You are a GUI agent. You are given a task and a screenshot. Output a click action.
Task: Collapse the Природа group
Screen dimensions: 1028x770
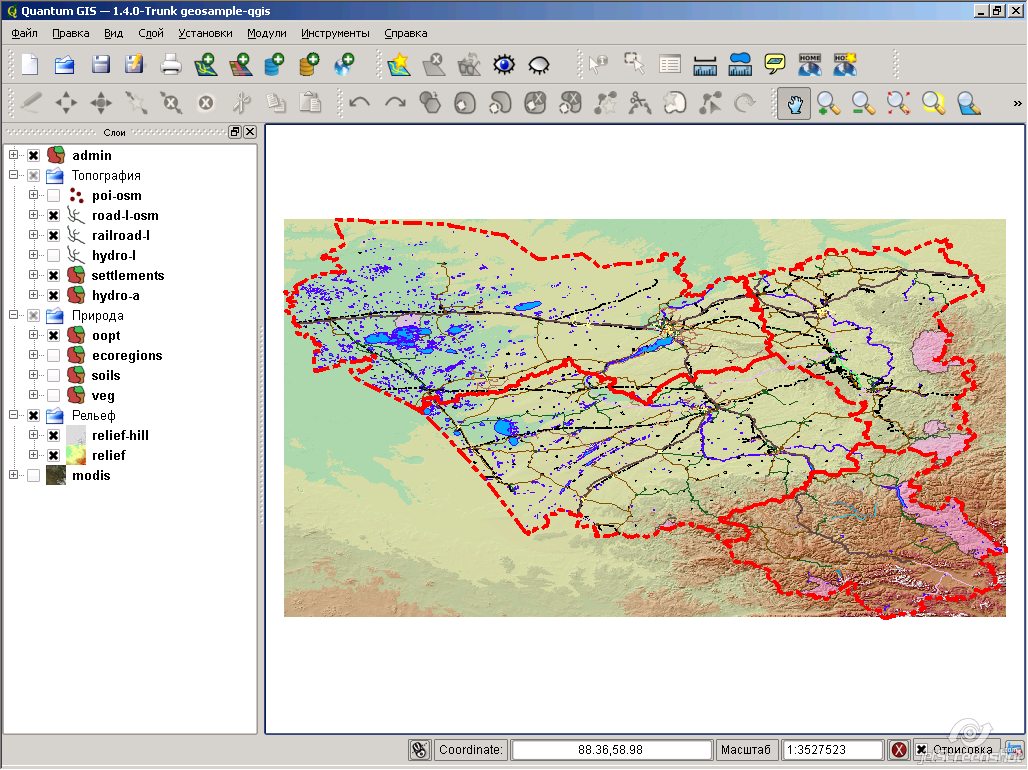(13, 315)
